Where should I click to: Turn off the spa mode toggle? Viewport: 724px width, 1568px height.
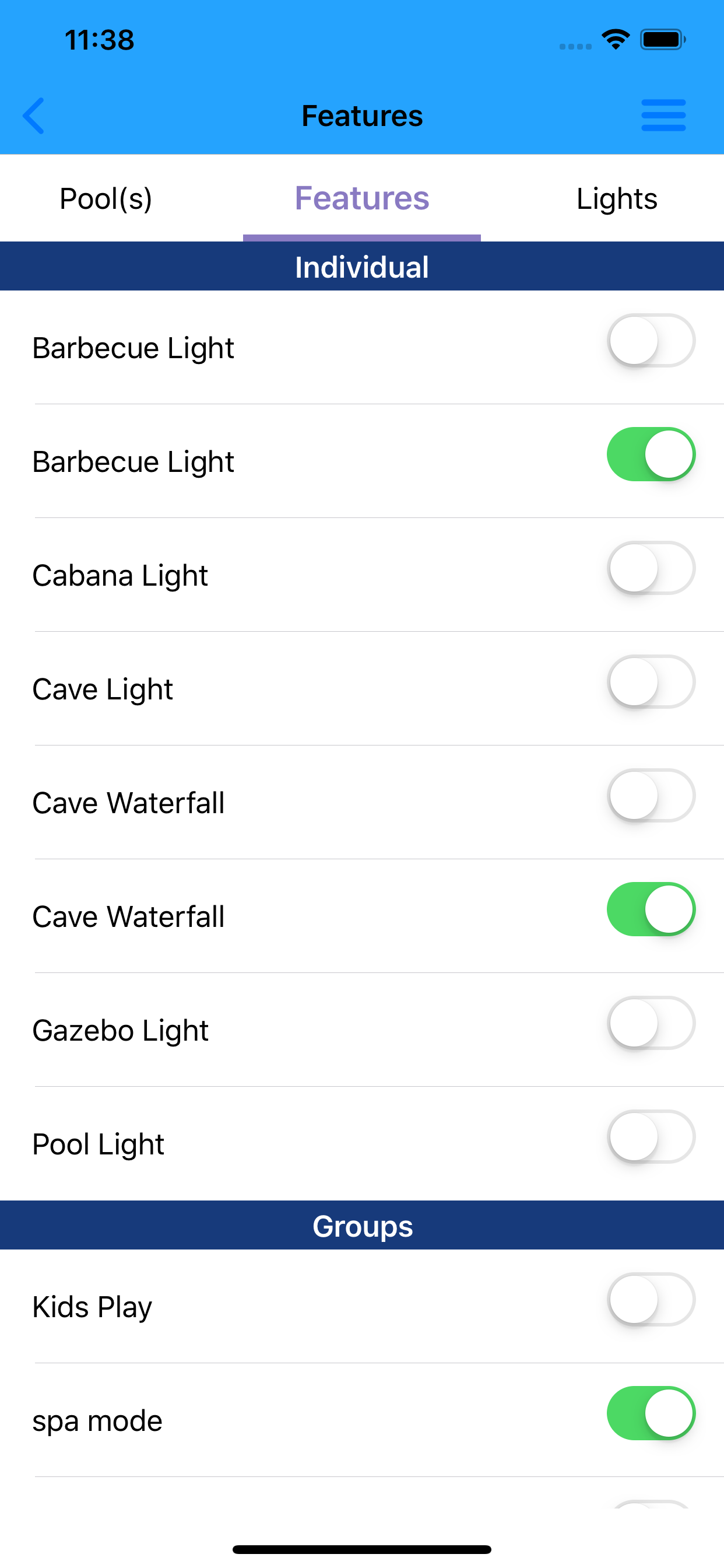click(651, 1413)
